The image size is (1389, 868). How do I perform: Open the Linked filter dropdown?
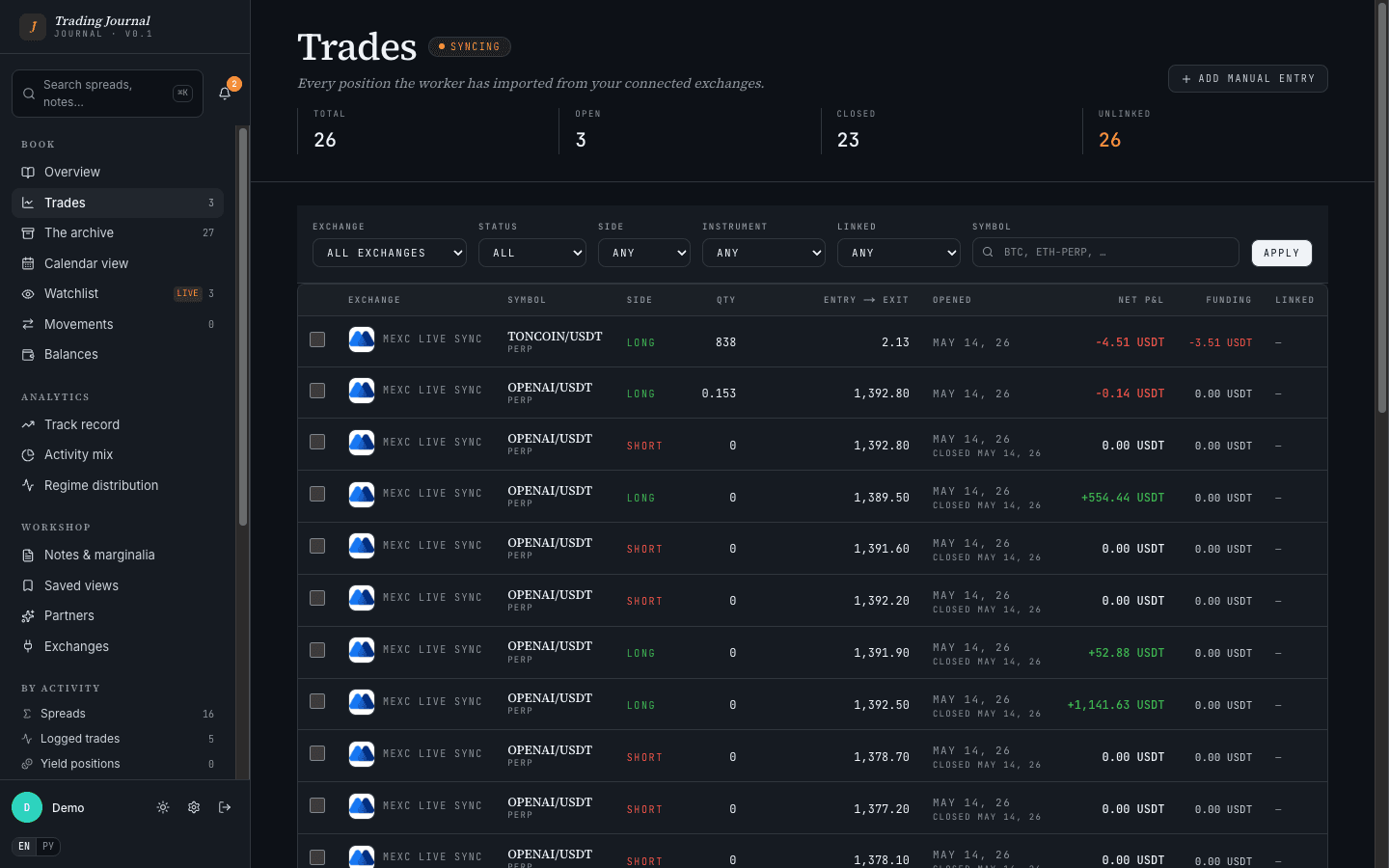[x=899, y=253]
